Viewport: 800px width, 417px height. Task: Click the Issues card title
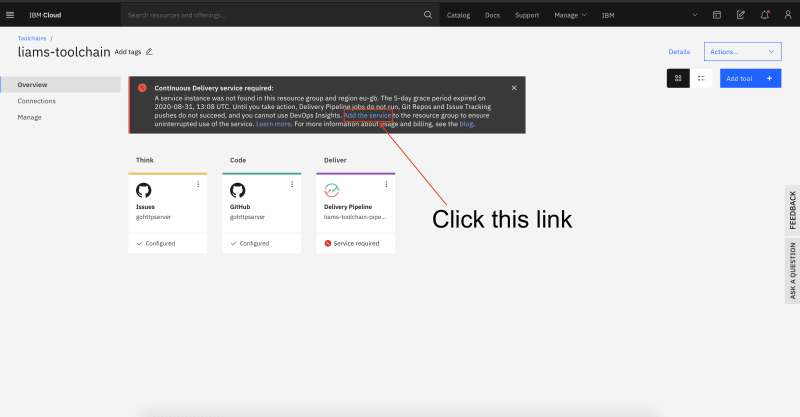click(x=145, y=207)
